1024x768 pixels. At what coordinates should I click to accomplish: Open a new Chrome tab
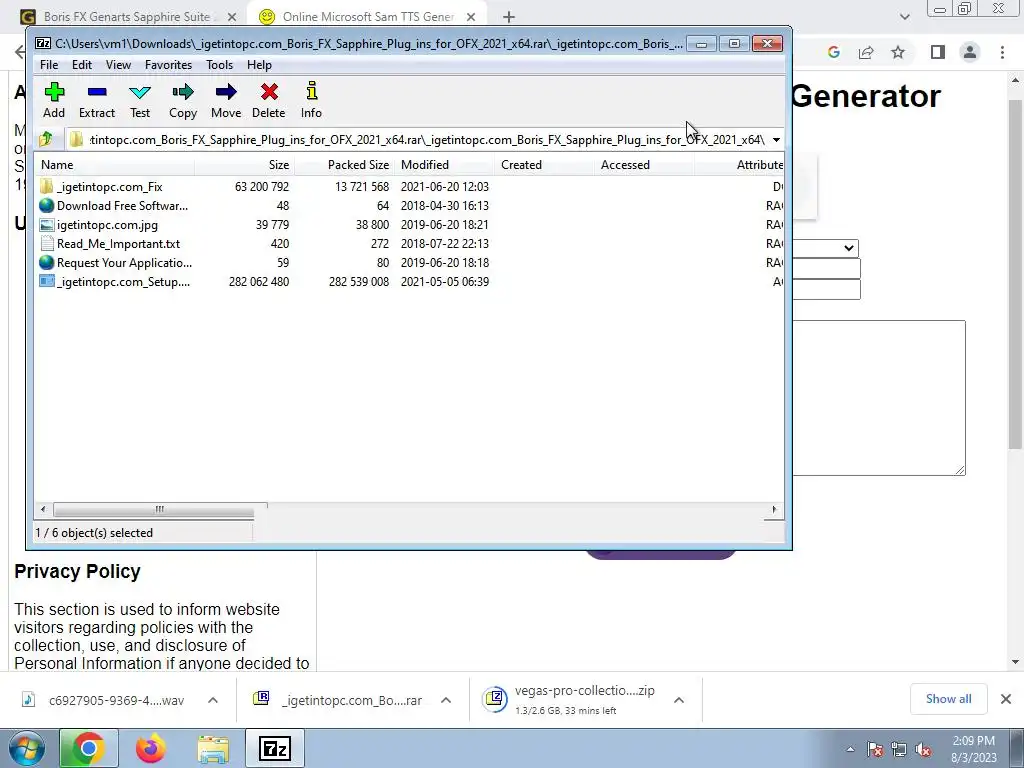[x=509, y=17]
